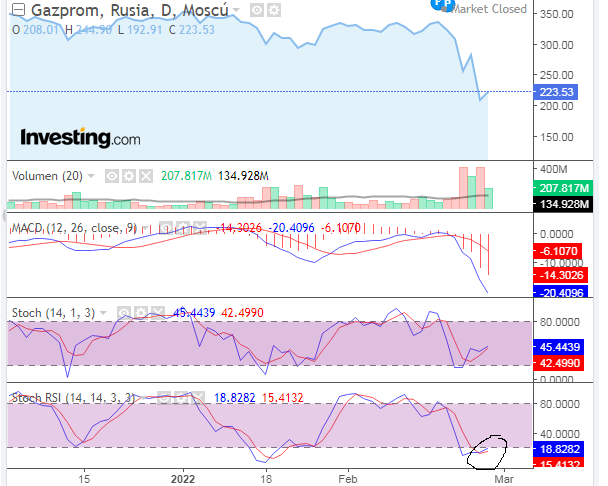608x486 pixels.
Task: Open Stoch (14, 1, 3) dropdown arrow
Action: (103, 313)
